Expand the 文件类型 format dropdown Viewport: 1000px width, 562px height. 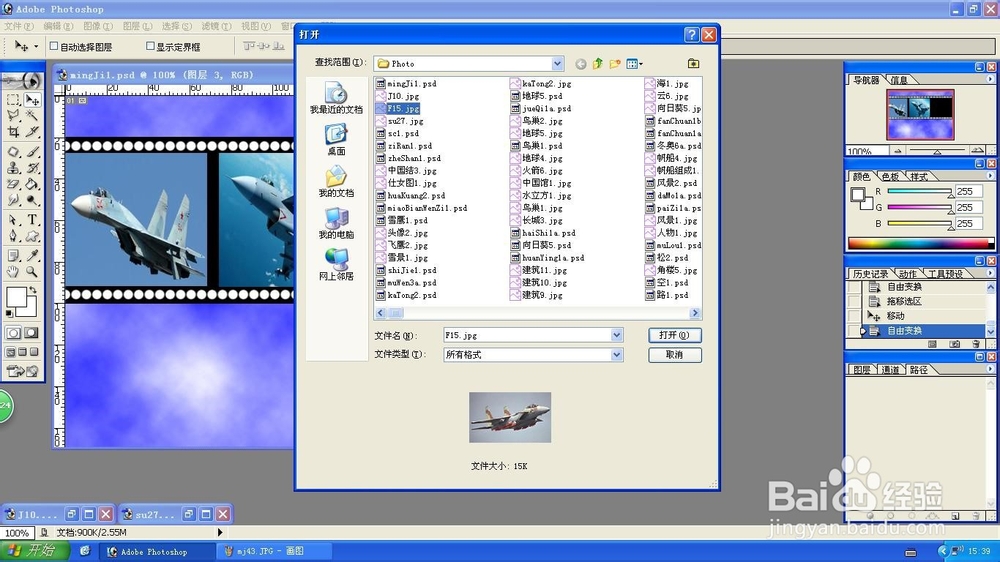coord(617,355)
